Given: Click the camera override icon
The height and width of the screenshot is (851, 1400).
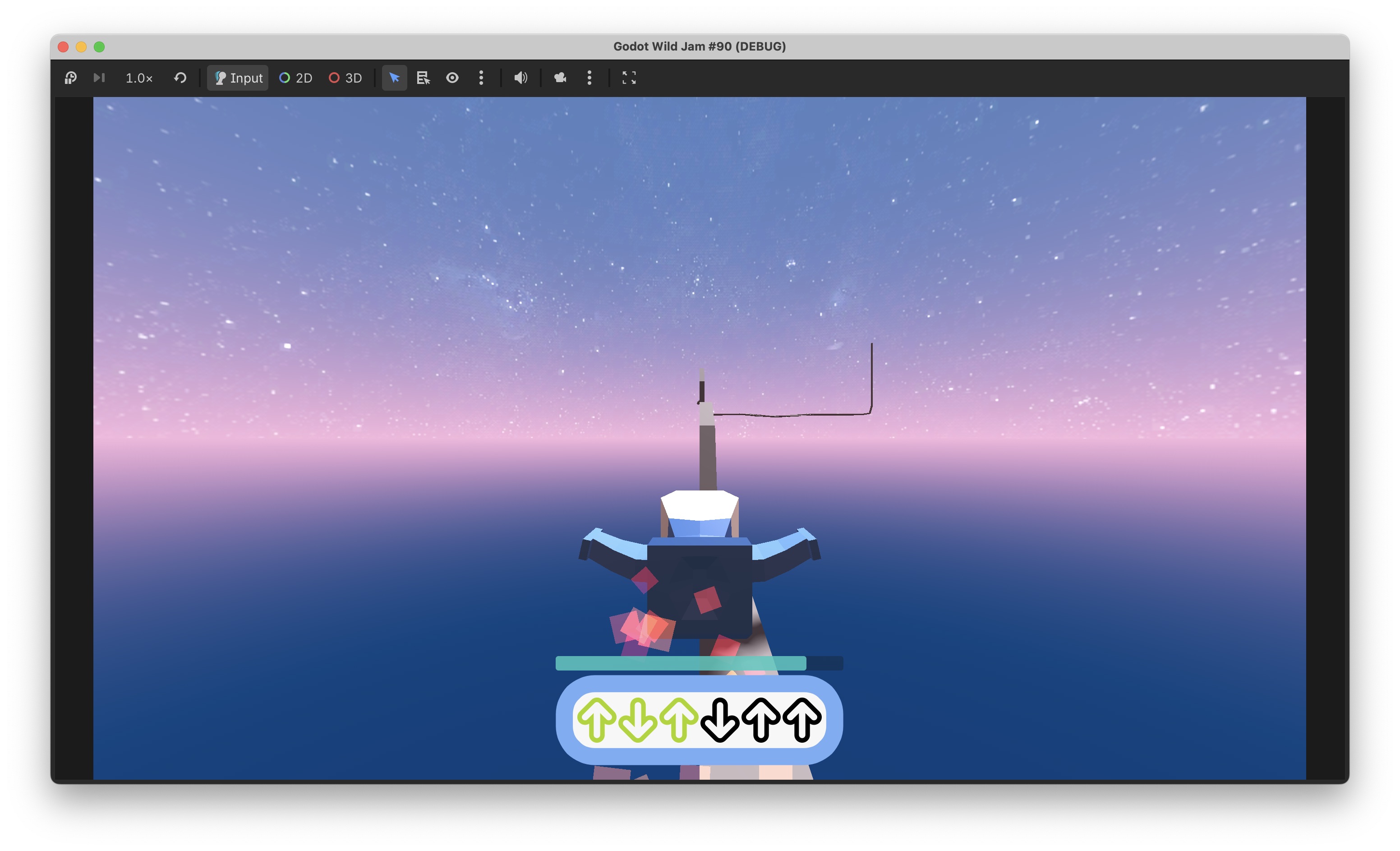Looking at the screenshot, I should 560,78.
